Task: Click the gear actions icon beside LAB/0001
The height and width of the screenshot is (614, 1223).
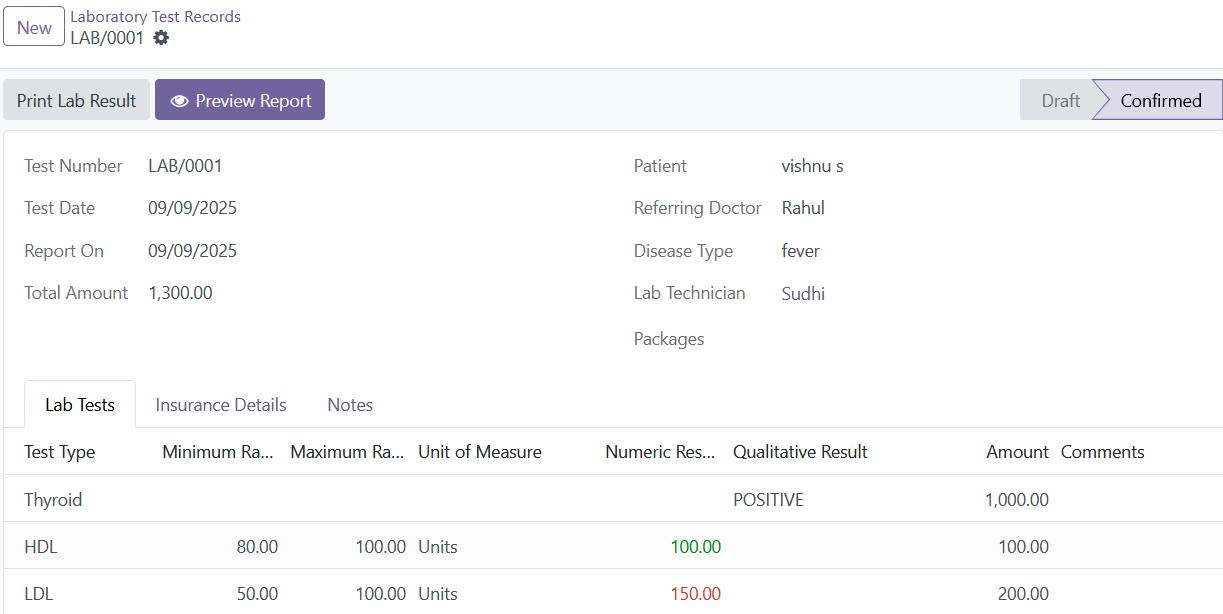Action: [x=161, y=38]
